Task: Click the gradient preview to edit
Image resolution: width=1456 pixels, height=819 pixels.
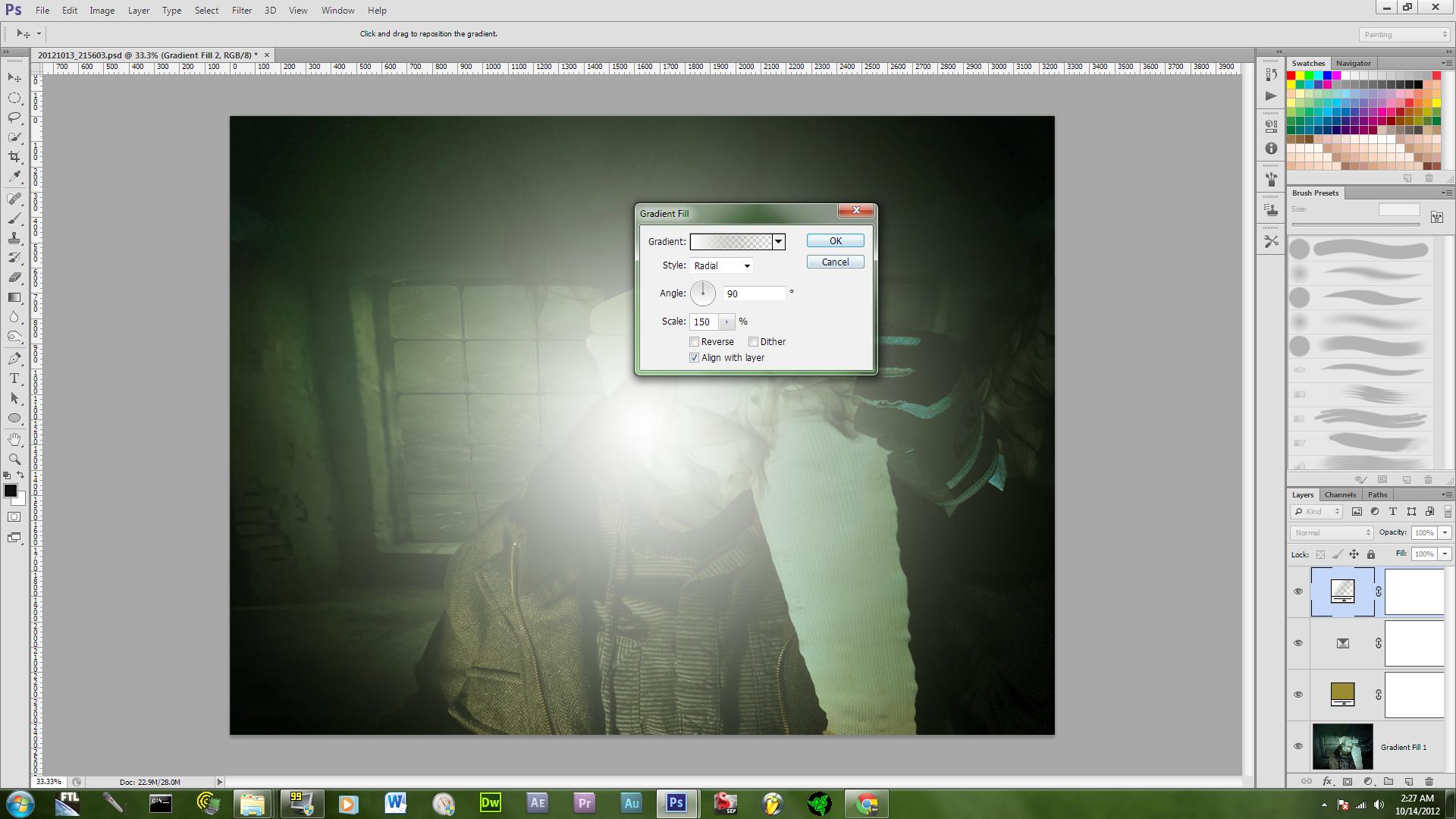Action: (730, 242)
